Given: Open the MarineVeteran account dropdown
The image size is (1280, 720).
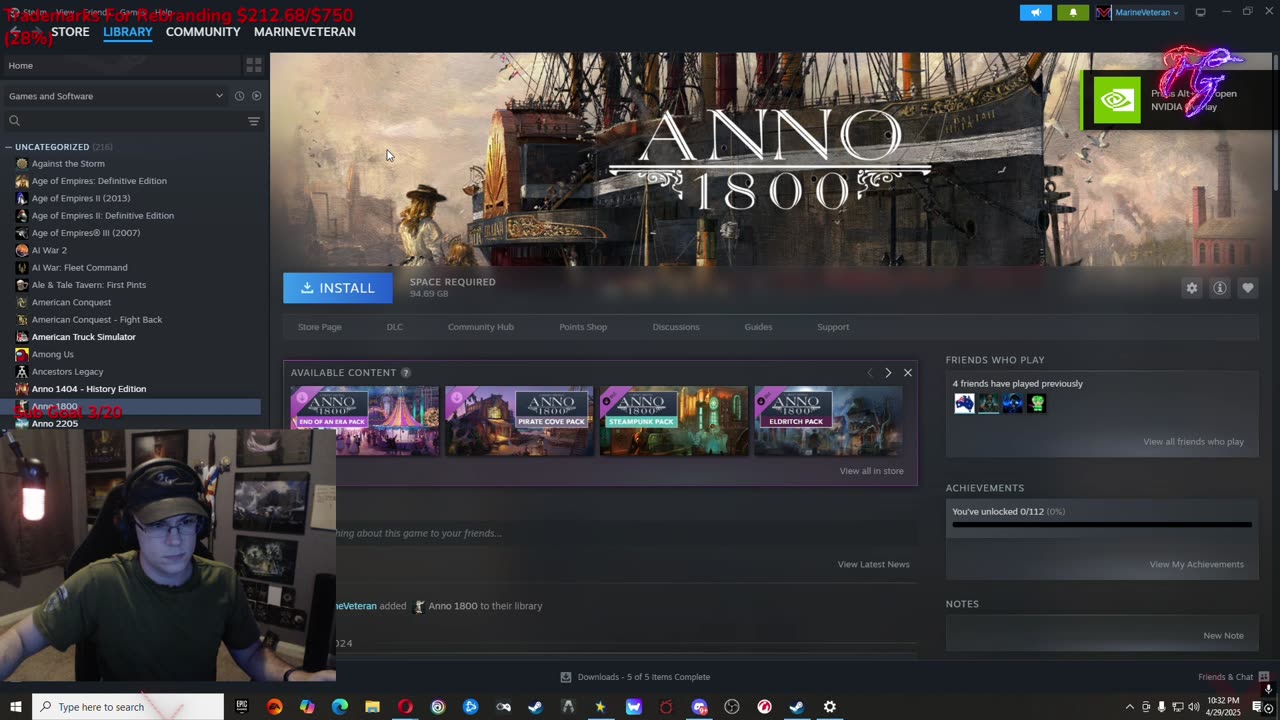Looking at the screenshot, I should click(x=1147, y=12).
